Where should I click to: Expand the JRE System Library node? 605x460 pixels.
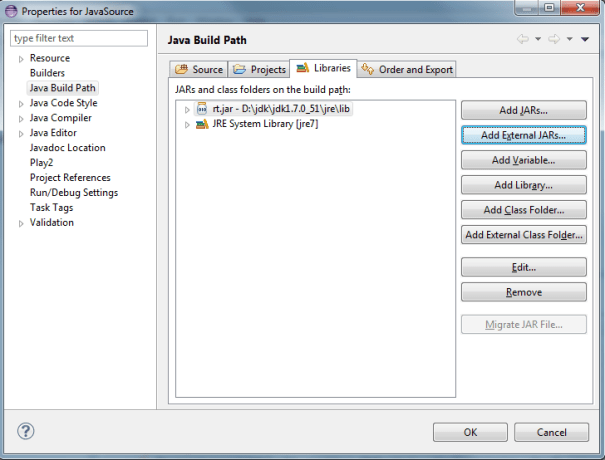point(187,124)
